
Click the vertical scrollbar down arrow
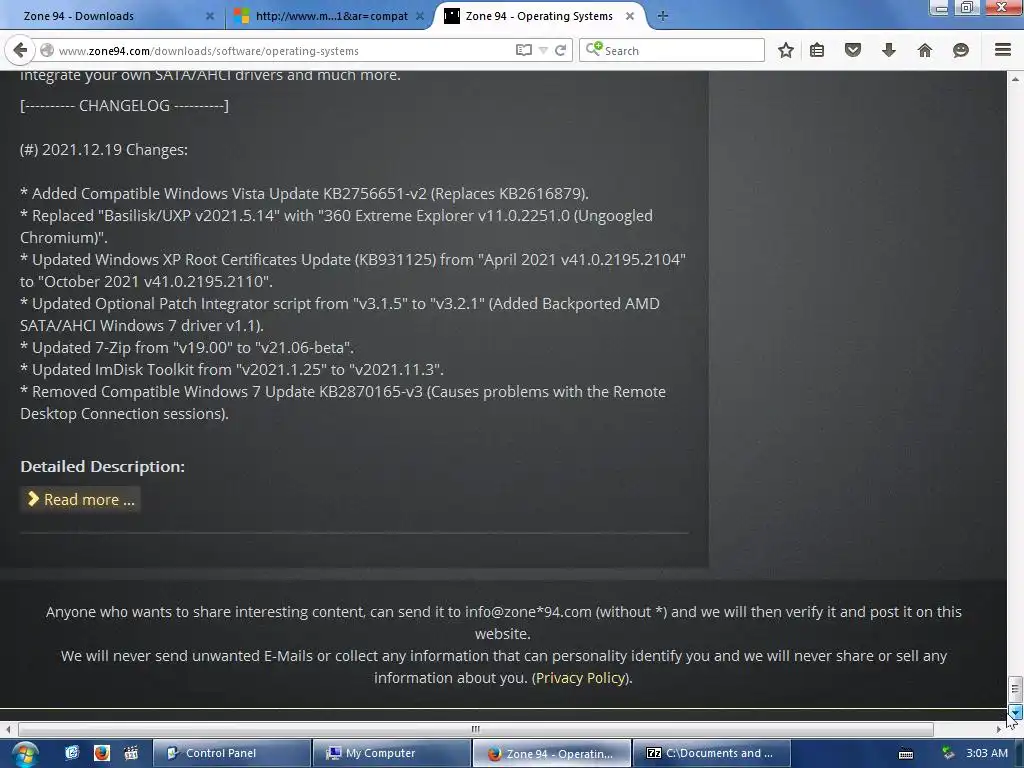point(1015,712)
